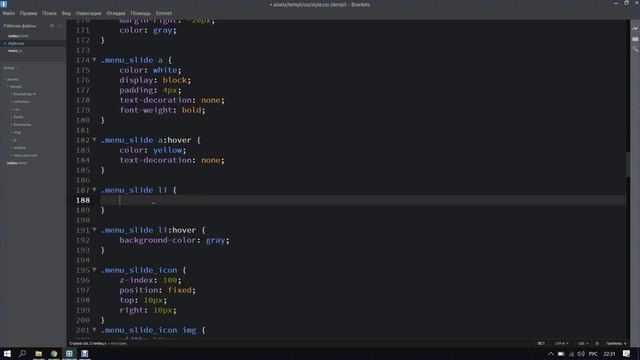This screenshot has height=360, width=640.
Task: Open the Emmet menu
Action: tap(164, 13)
